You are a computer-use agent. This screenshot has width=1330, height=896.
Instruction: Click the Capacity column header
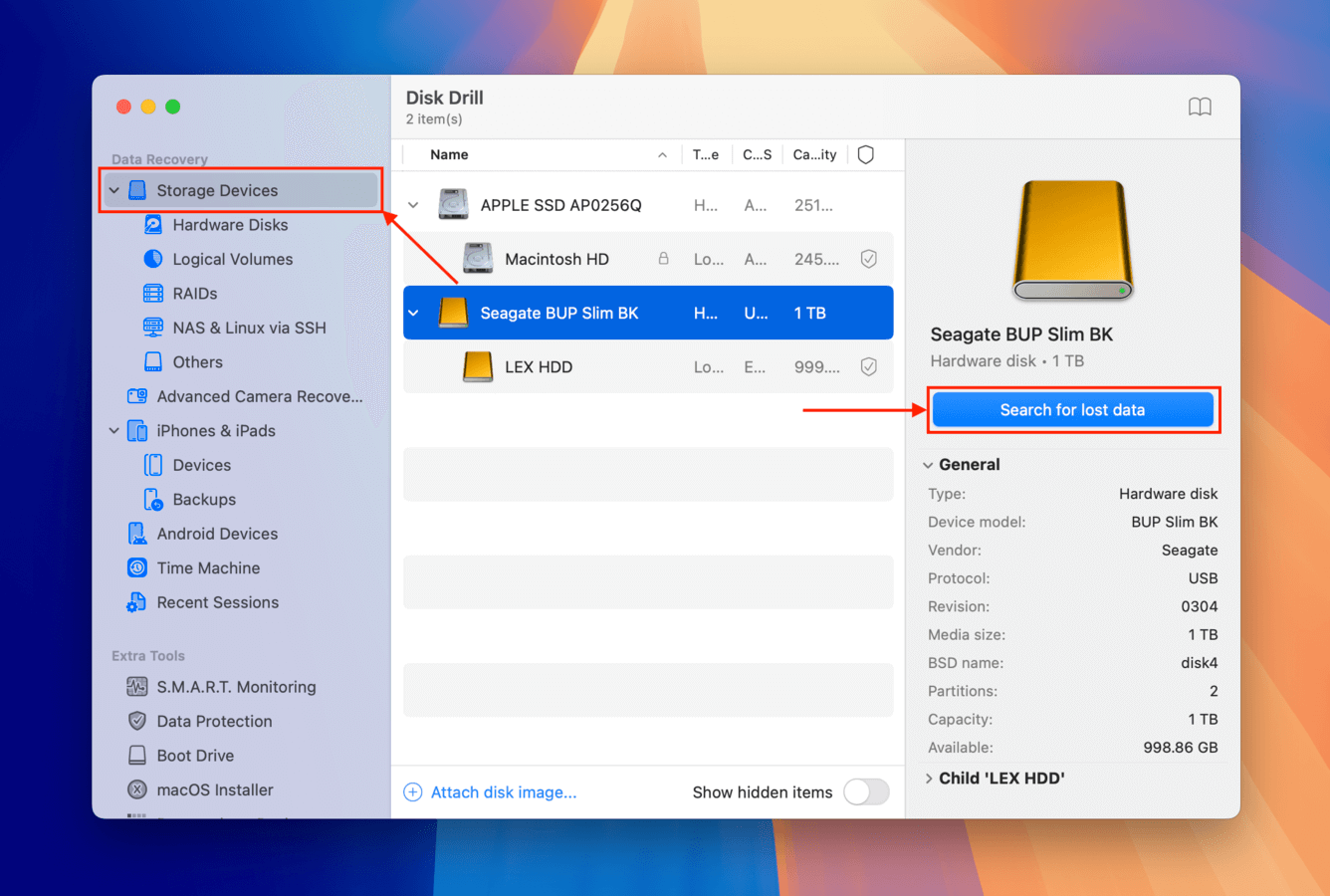pyautogui.click(x=814, y=154)
